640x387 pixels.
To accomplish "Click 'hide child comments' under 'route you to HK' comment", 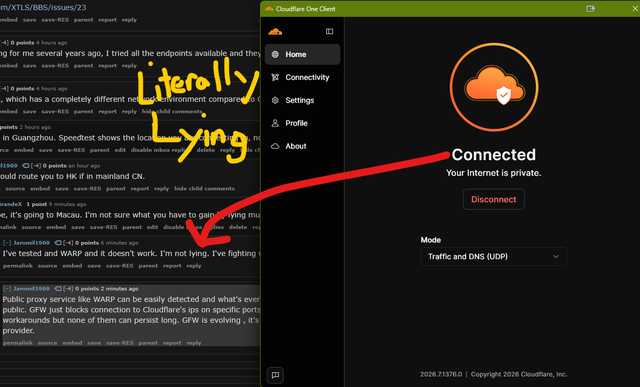I will (204, 189).
